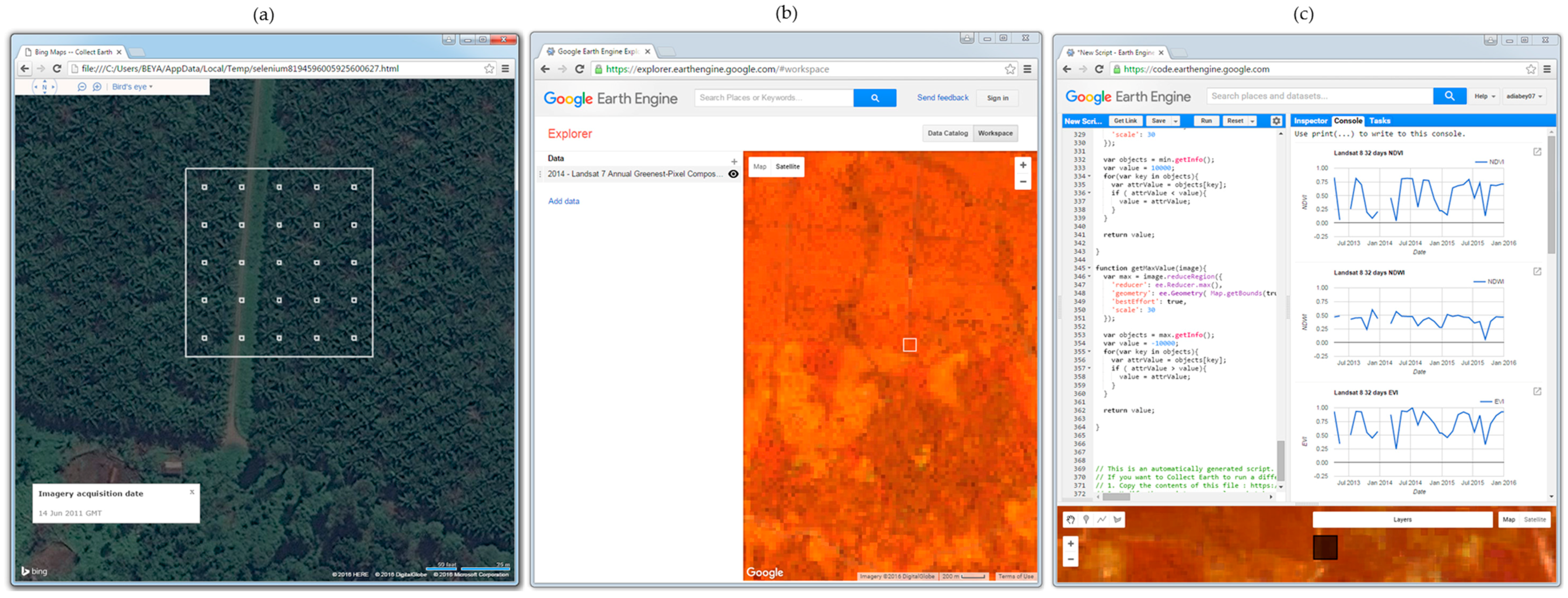Select the pan (hand) tool in Earth Engine map
Image resolution: width=1568 pixels, height=598 pixels.
1070,519
